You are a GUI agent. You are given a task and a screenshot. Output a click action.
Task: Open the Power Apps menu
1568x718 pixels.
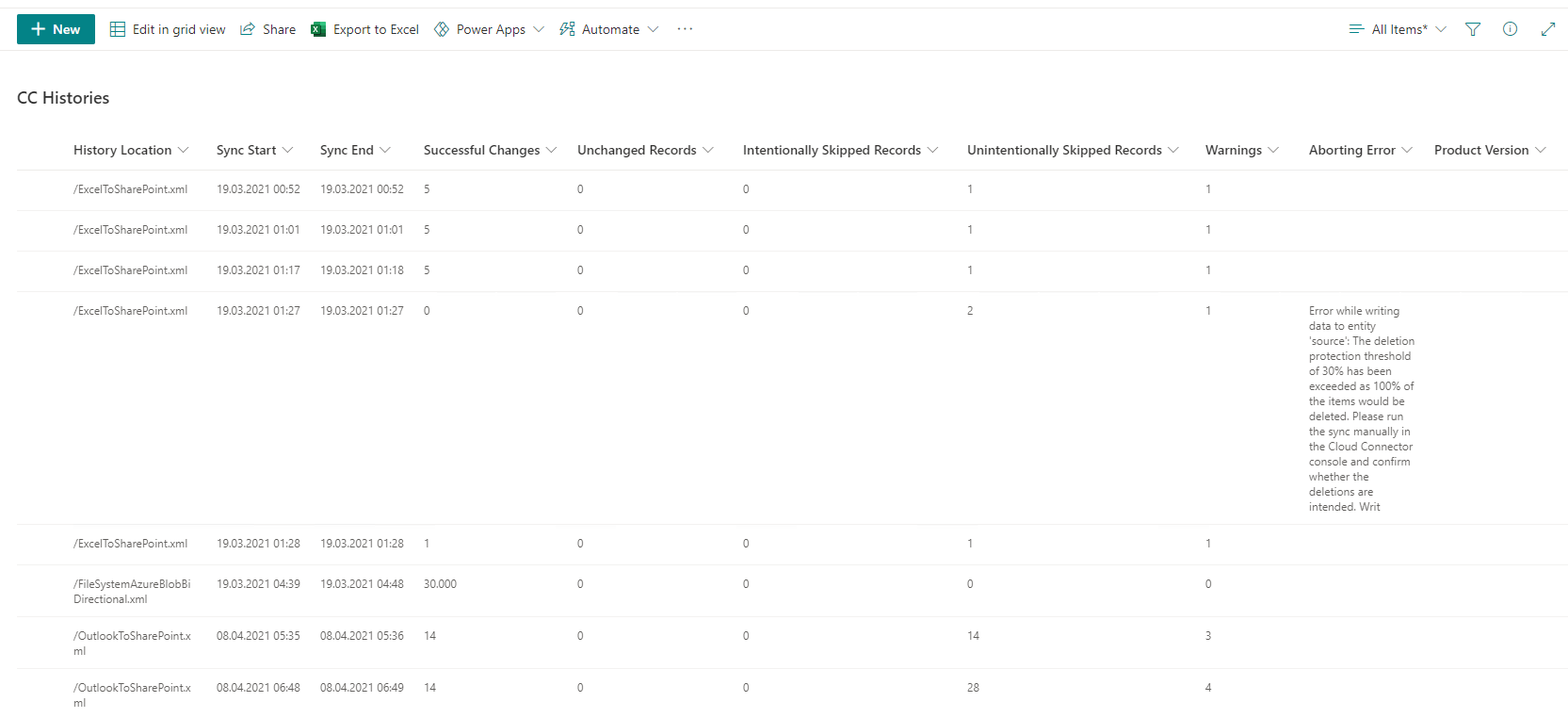[x=489, y=29]
